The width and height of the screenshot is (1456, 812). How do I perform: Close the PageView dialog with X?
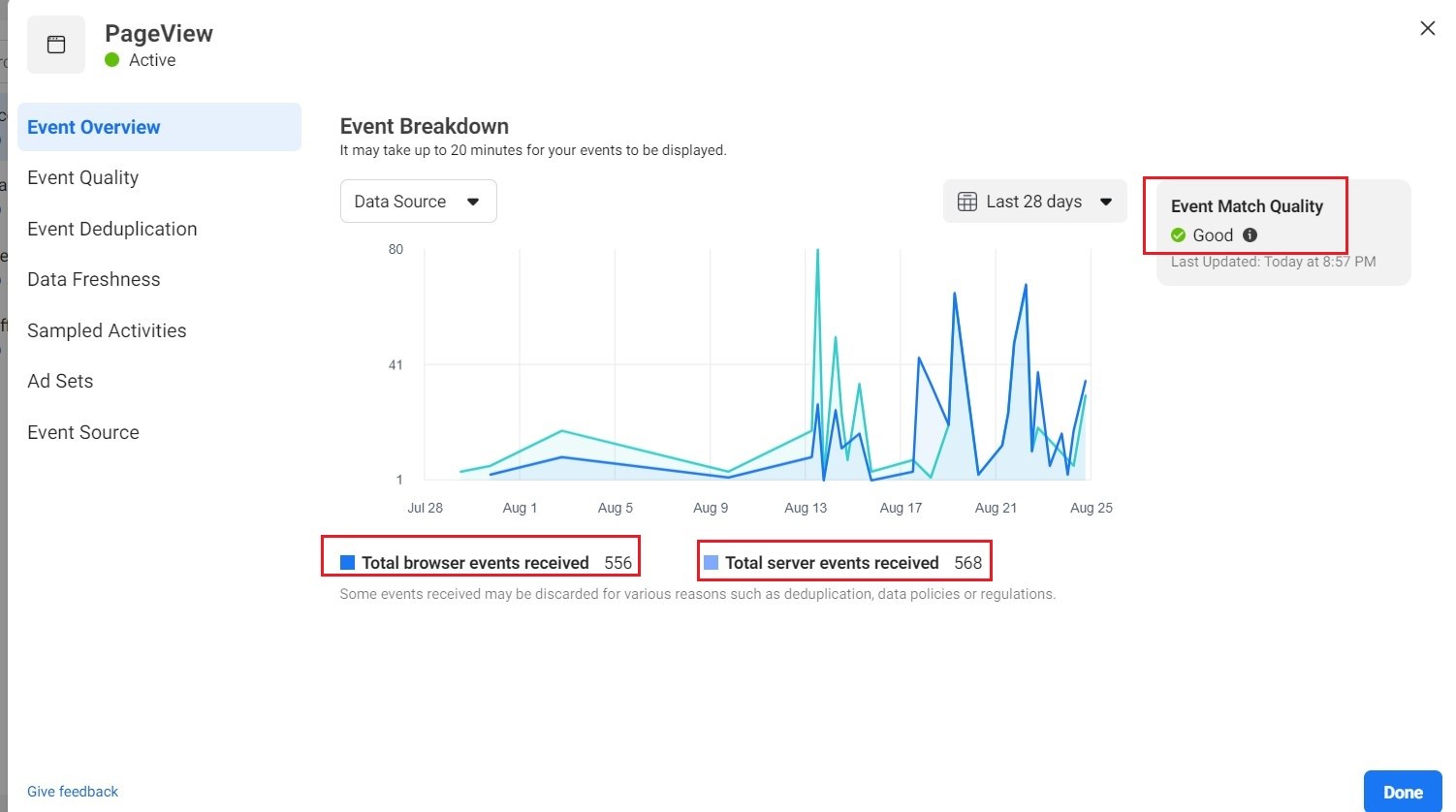pyautogui.click(x=1427, y=28)
